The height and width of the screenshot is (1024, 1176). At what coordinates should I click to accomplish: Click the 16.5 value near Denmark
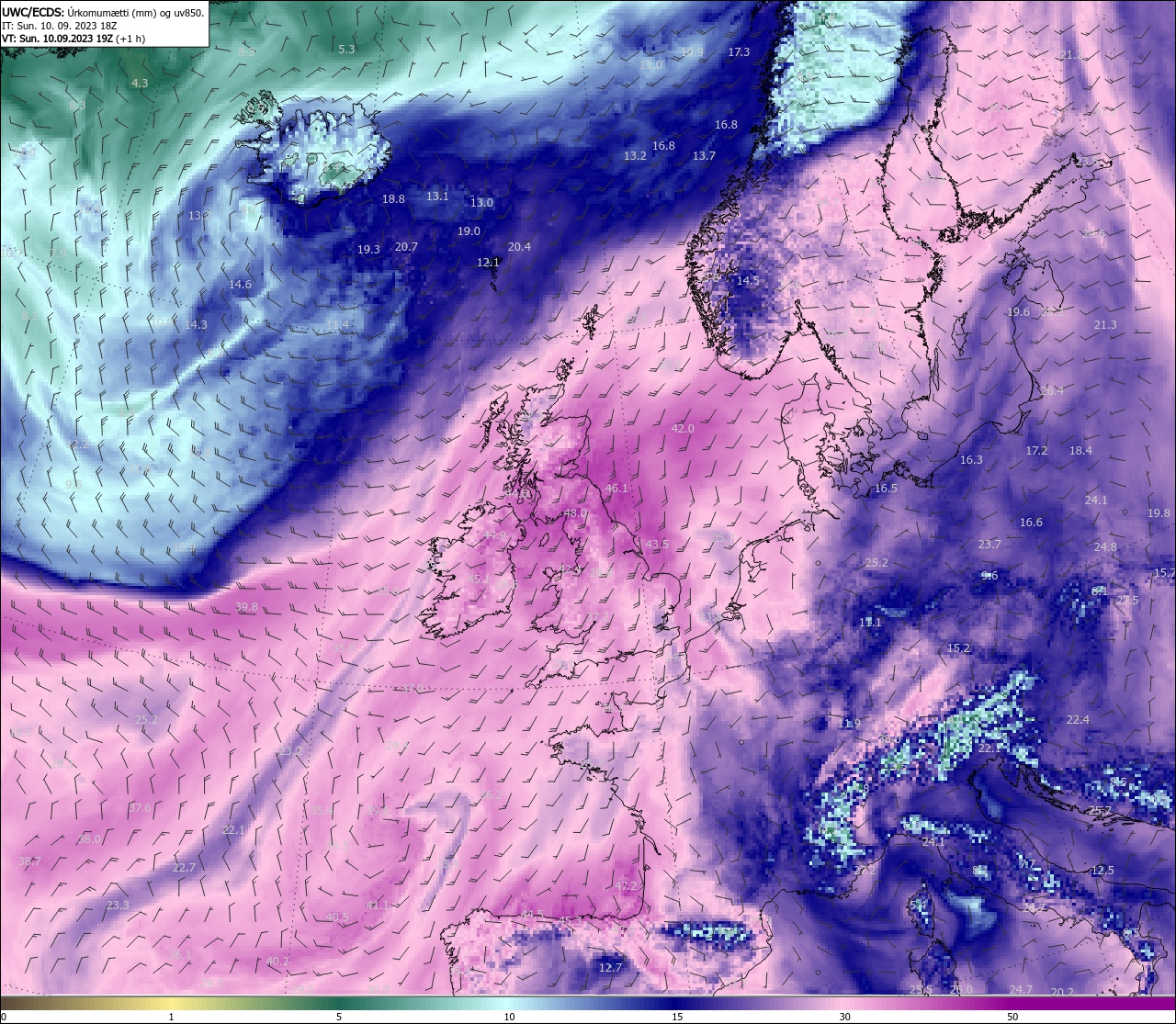pos(886,489)
